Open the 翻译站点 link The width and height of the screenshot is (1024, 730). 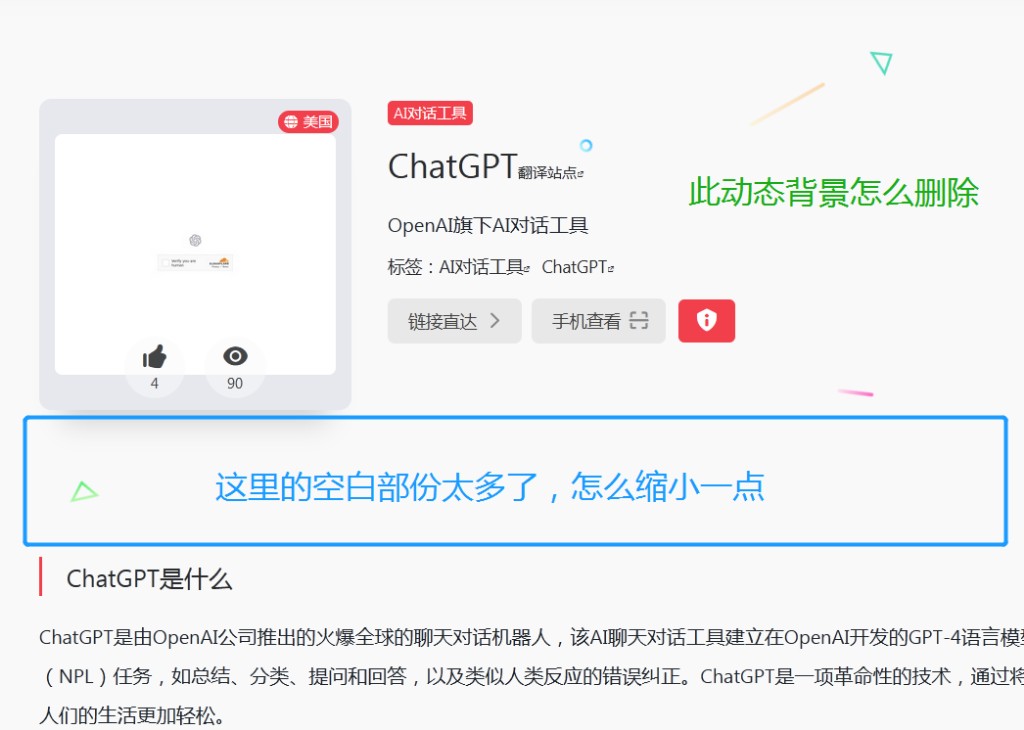pos(550,172)
